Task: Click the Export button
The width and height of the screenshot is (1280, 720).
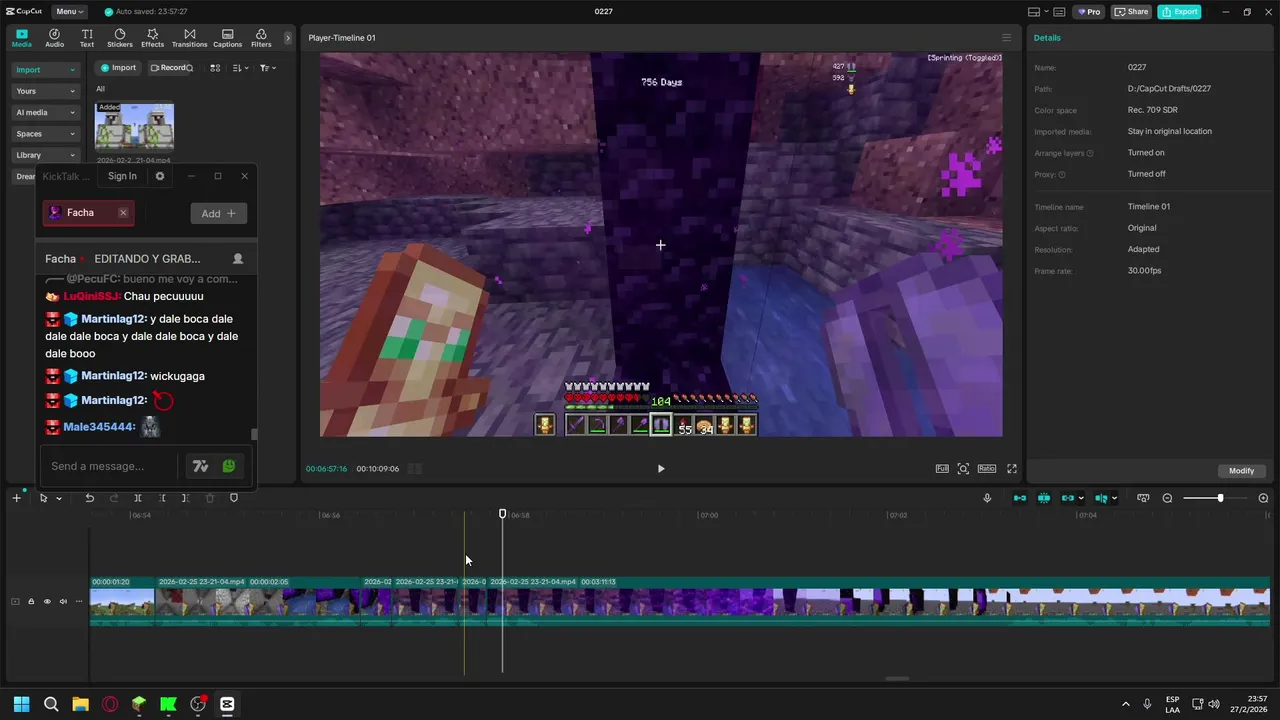Action: [1180, 12]
